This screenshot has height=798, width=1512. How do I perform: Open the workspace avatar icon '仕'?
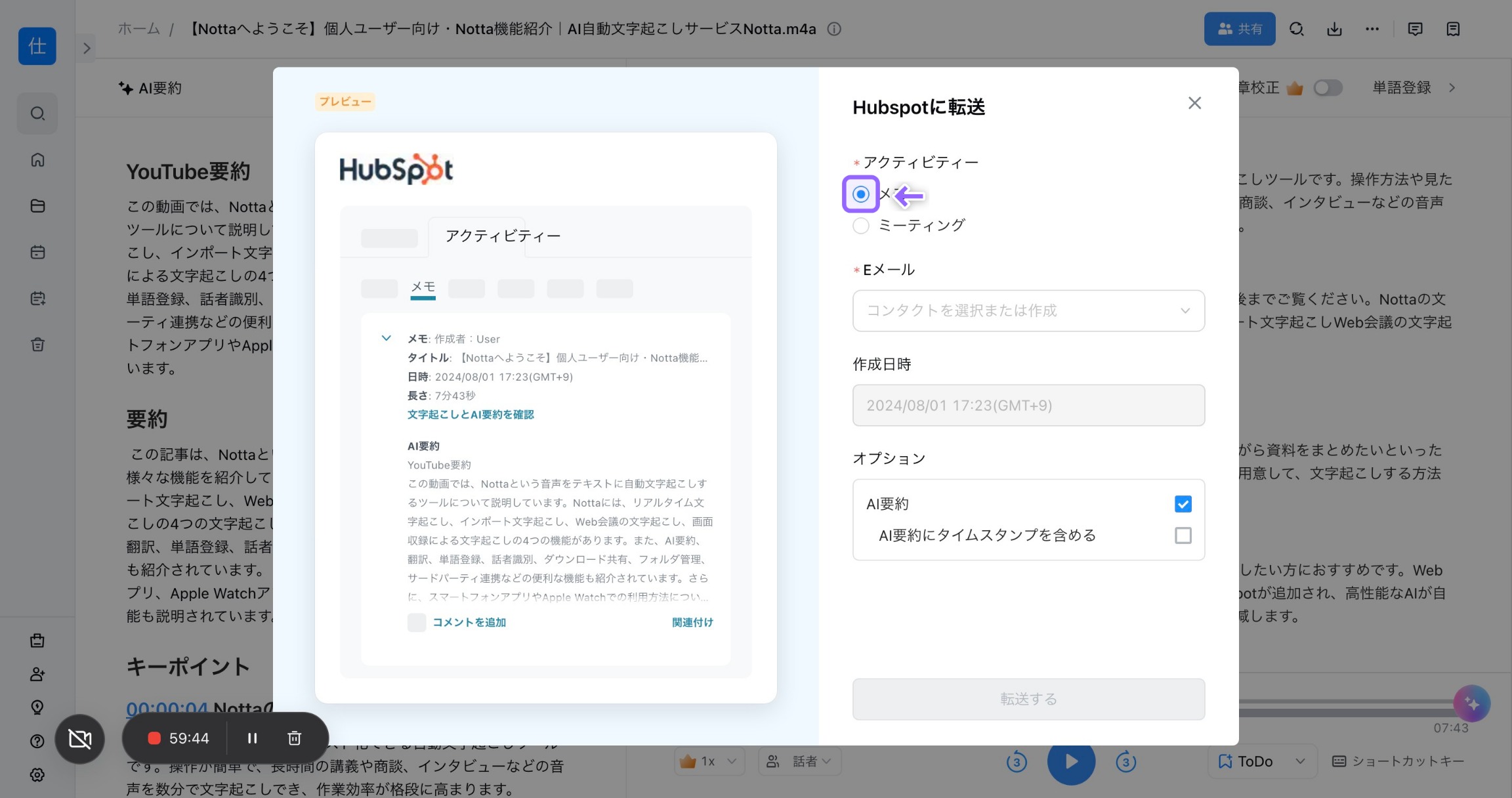(37, 46)
